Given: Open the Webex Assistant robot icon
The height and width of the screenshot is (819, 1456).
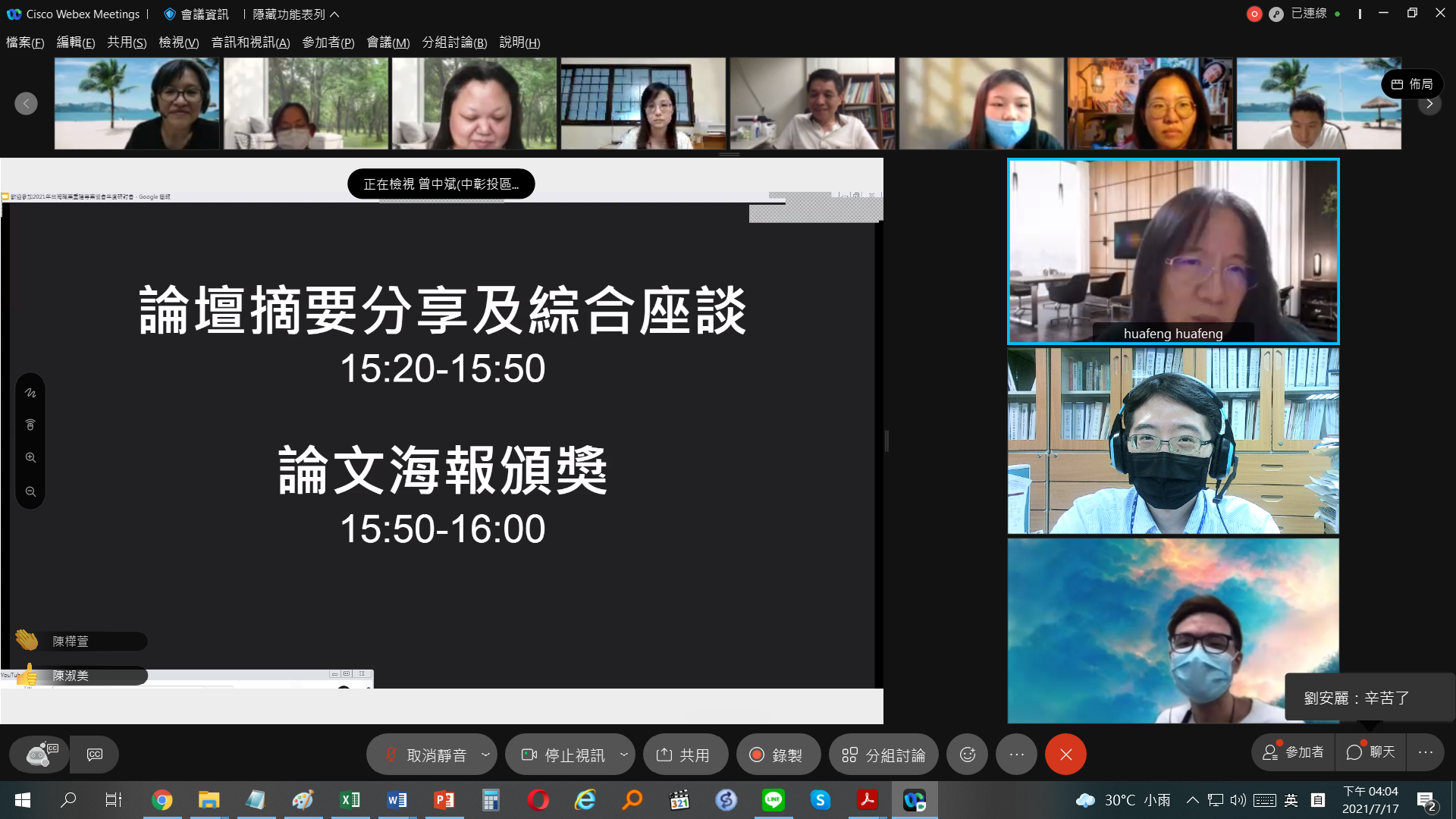Looking at the screenshot, I should tap(39, 755).
